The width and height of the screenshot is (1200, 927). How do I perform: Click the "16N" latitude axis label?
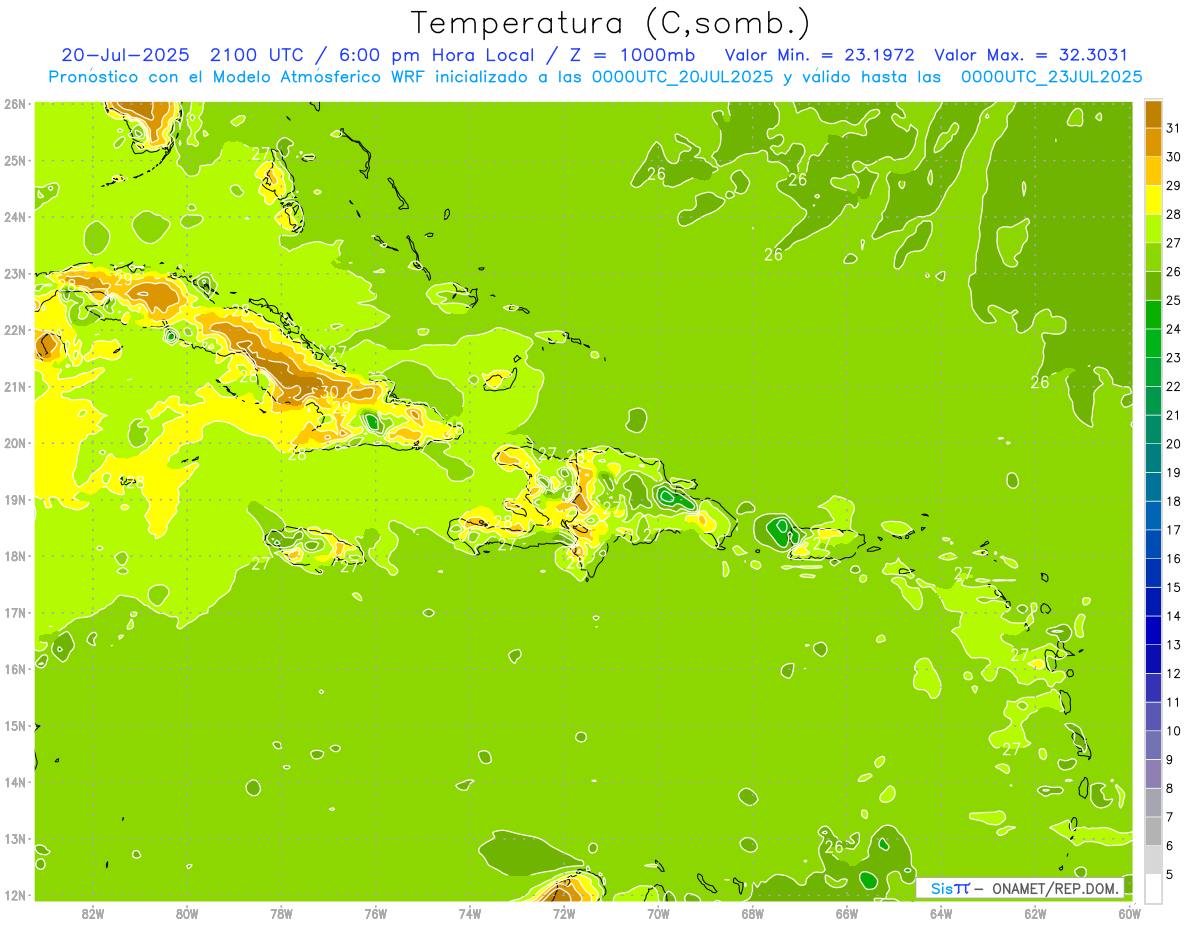(x=15, y=669)
